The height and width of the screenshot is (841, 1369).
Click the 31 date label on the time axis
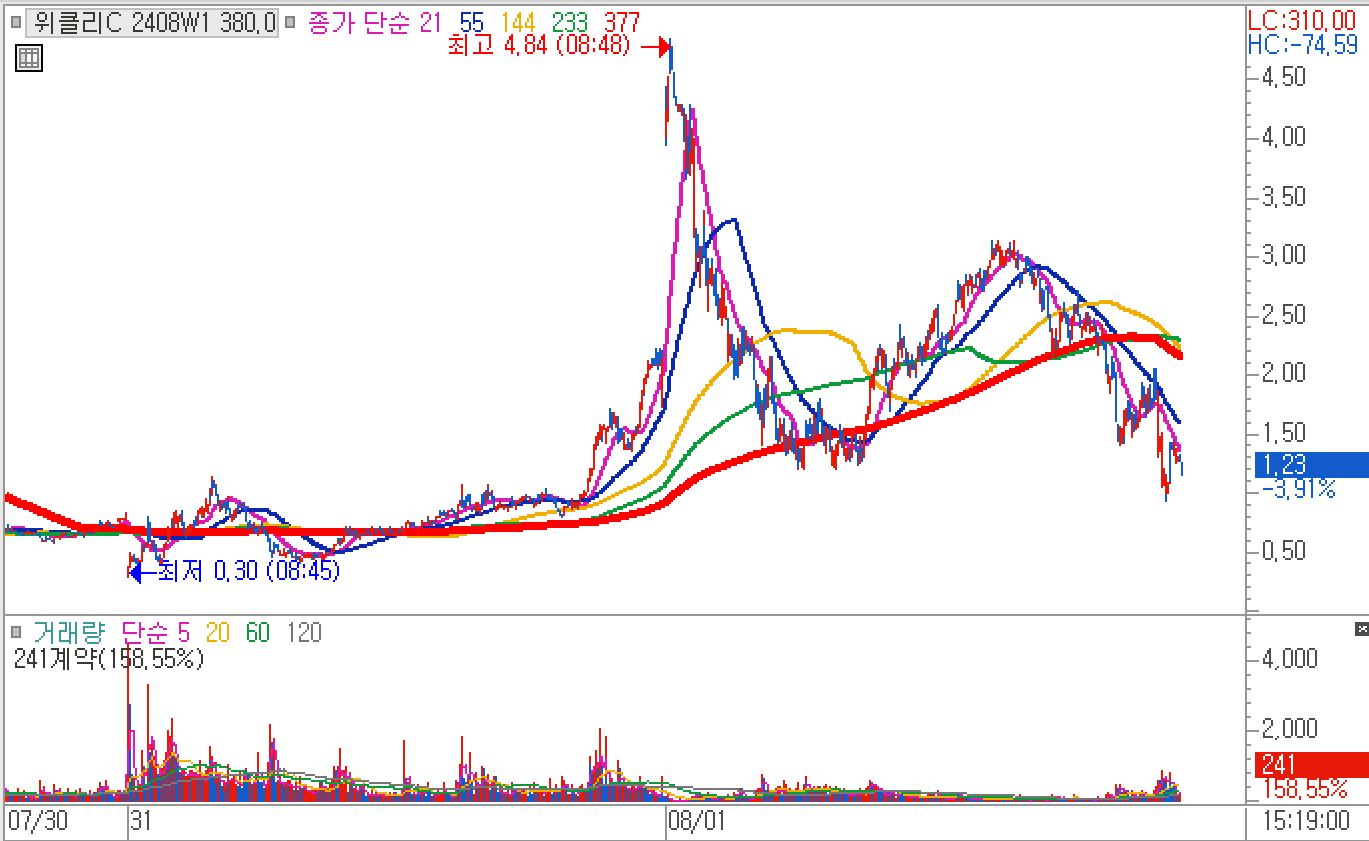(141, 822)
